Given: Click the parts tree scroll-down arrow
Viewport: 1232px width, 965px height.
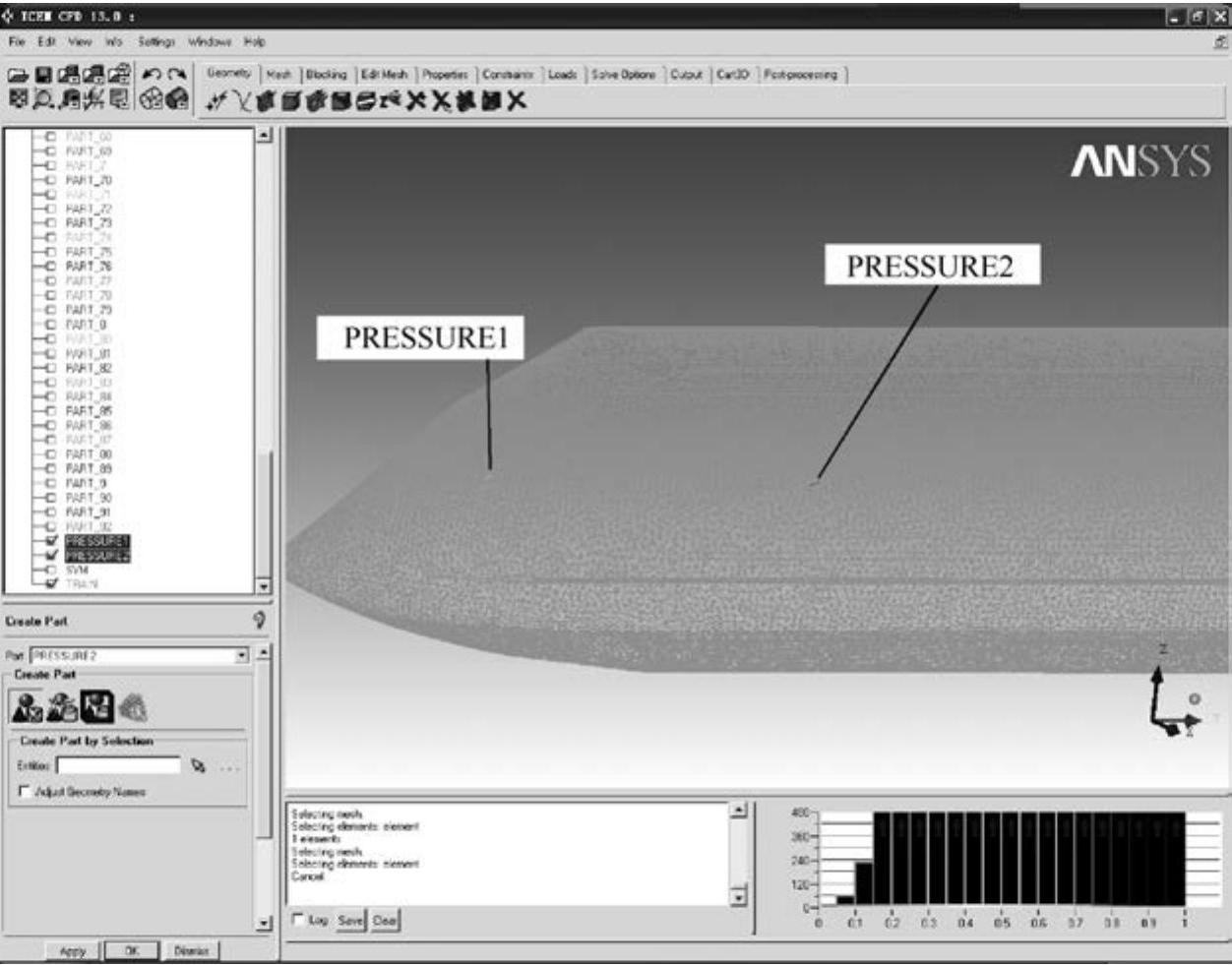Looking at the screenshot, I should [264, 586].
